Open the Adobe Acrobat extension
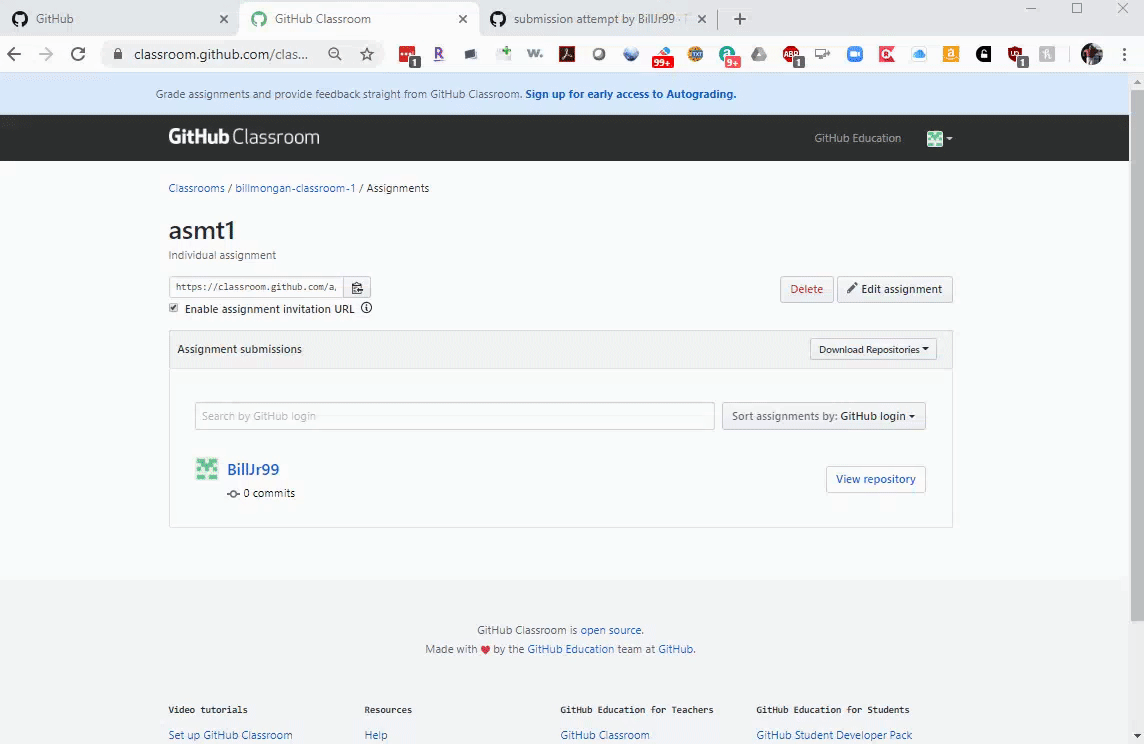The height and width of the screenshot is (744, 1144). [567, 54]
